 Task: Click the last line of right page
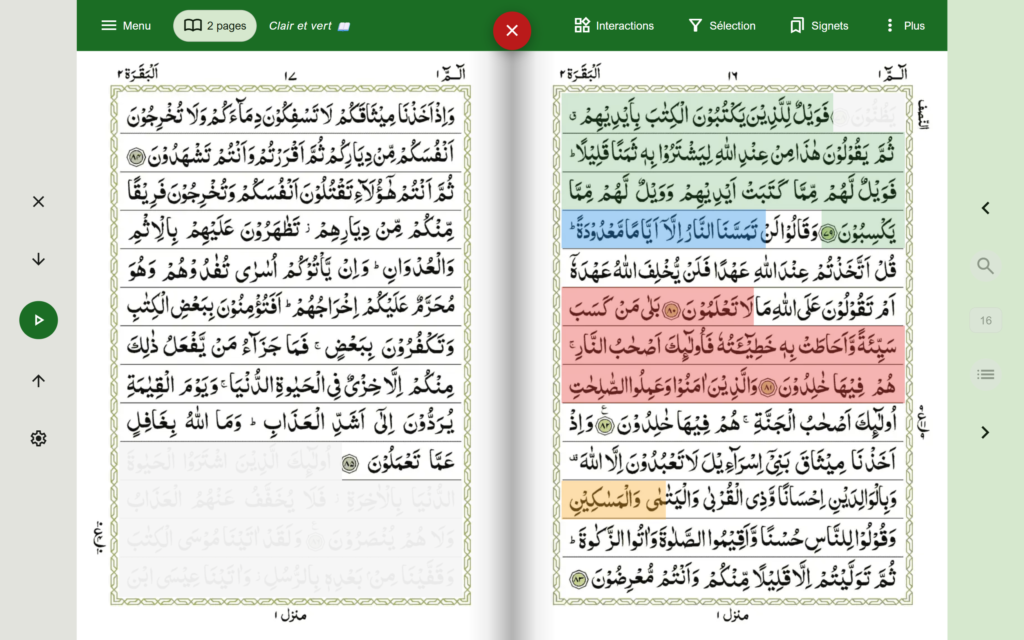coord(733,577)
